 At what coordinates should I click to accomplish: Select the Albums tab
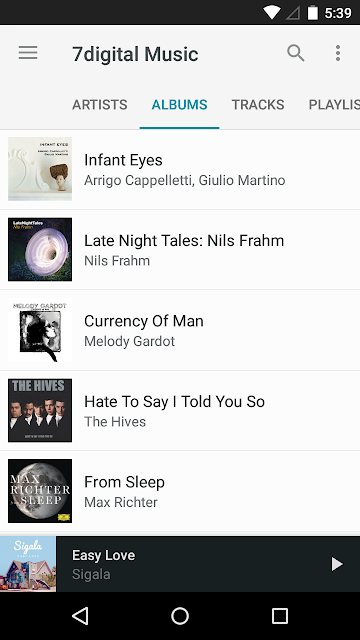pyautogui.click(x=180, y=105)
